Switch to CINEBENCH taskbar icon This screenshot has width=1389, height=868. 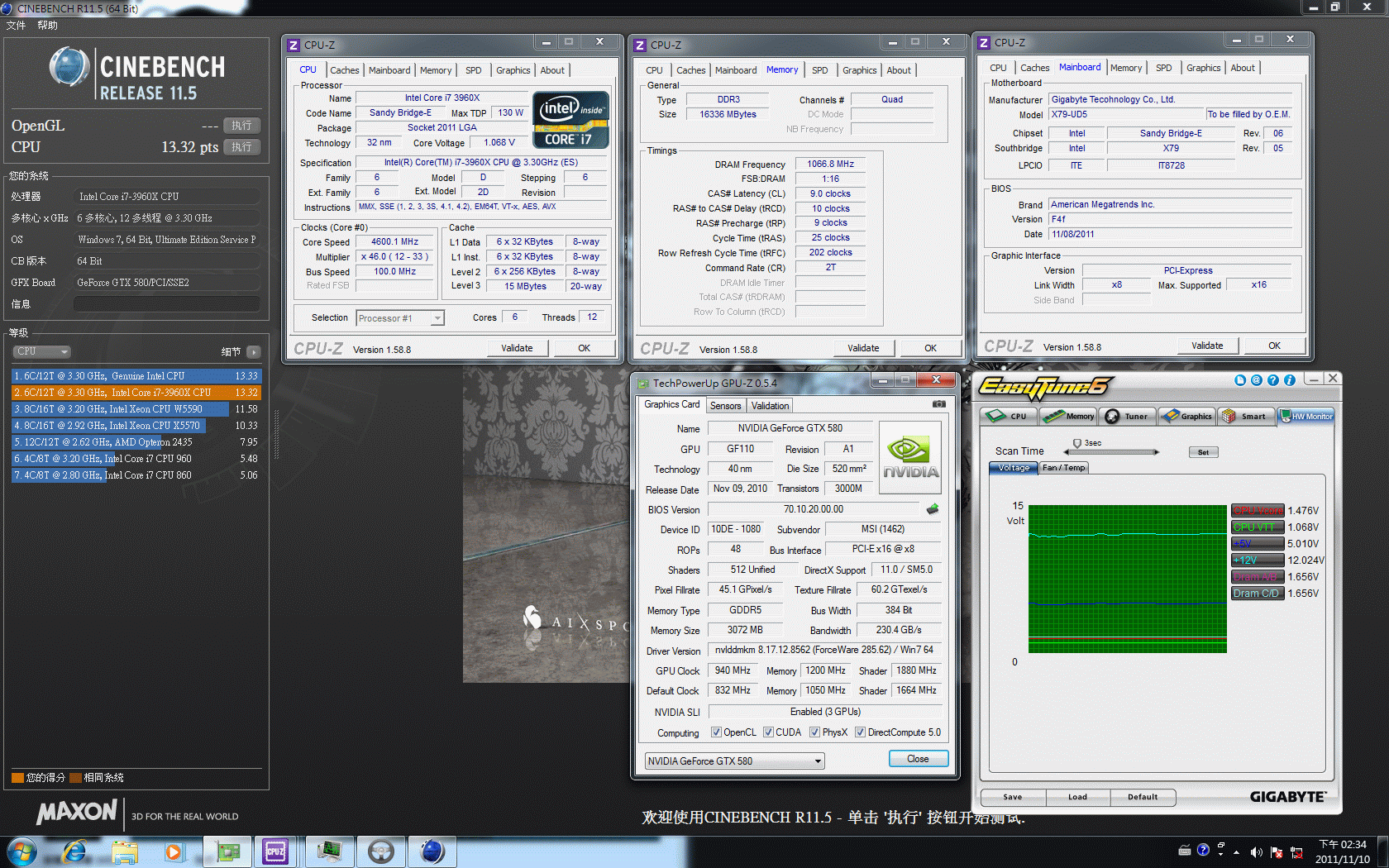pyautogui.click(x=432, y=851)
